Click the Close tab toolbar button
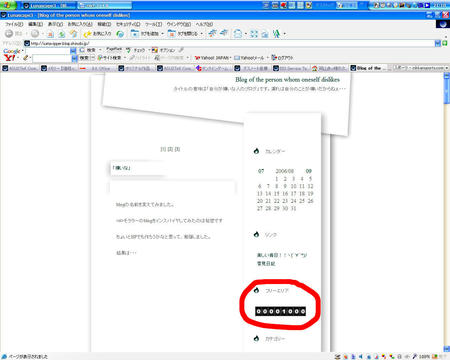Viewport: 450px width, 360px height. point(183,34)
